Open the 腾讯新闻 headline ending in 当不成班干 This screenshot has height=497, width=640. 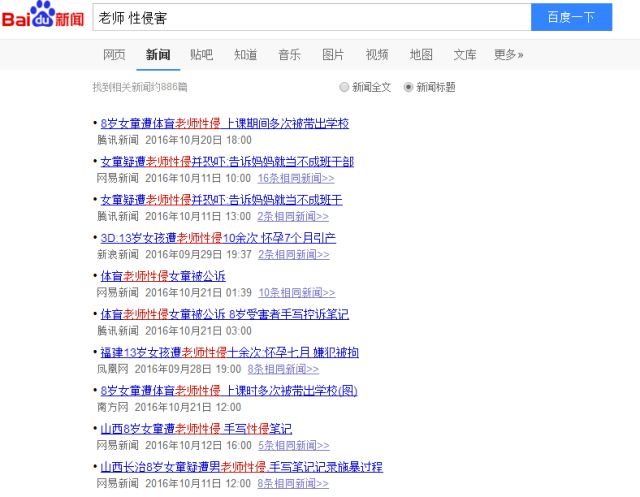[x=221, y=200]
